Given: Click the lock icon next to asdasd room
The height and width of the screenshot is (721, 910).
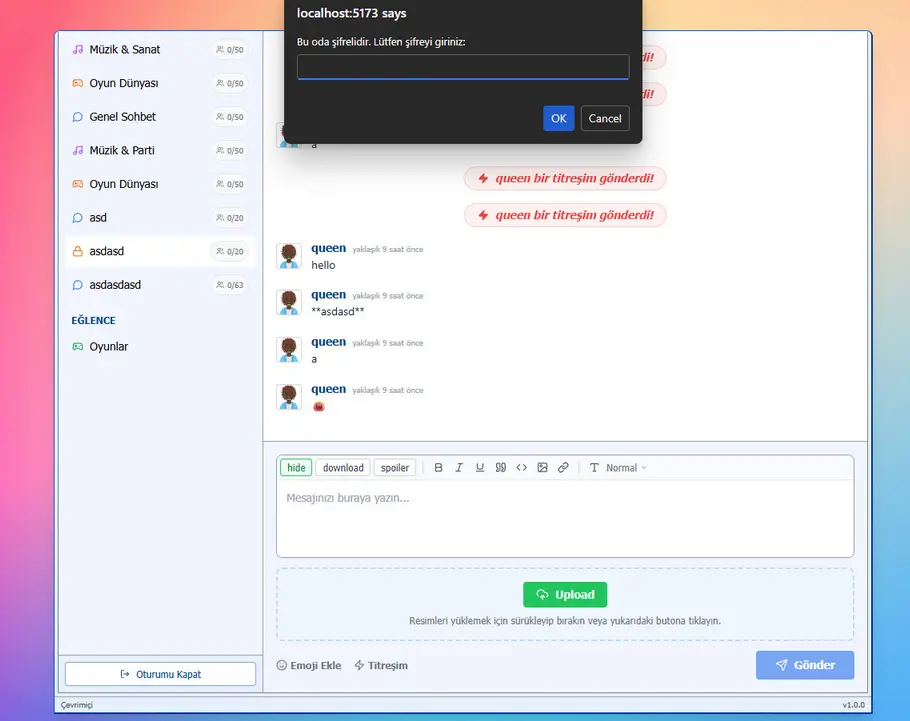Looking at the screenshot, I should pos(78,252).
